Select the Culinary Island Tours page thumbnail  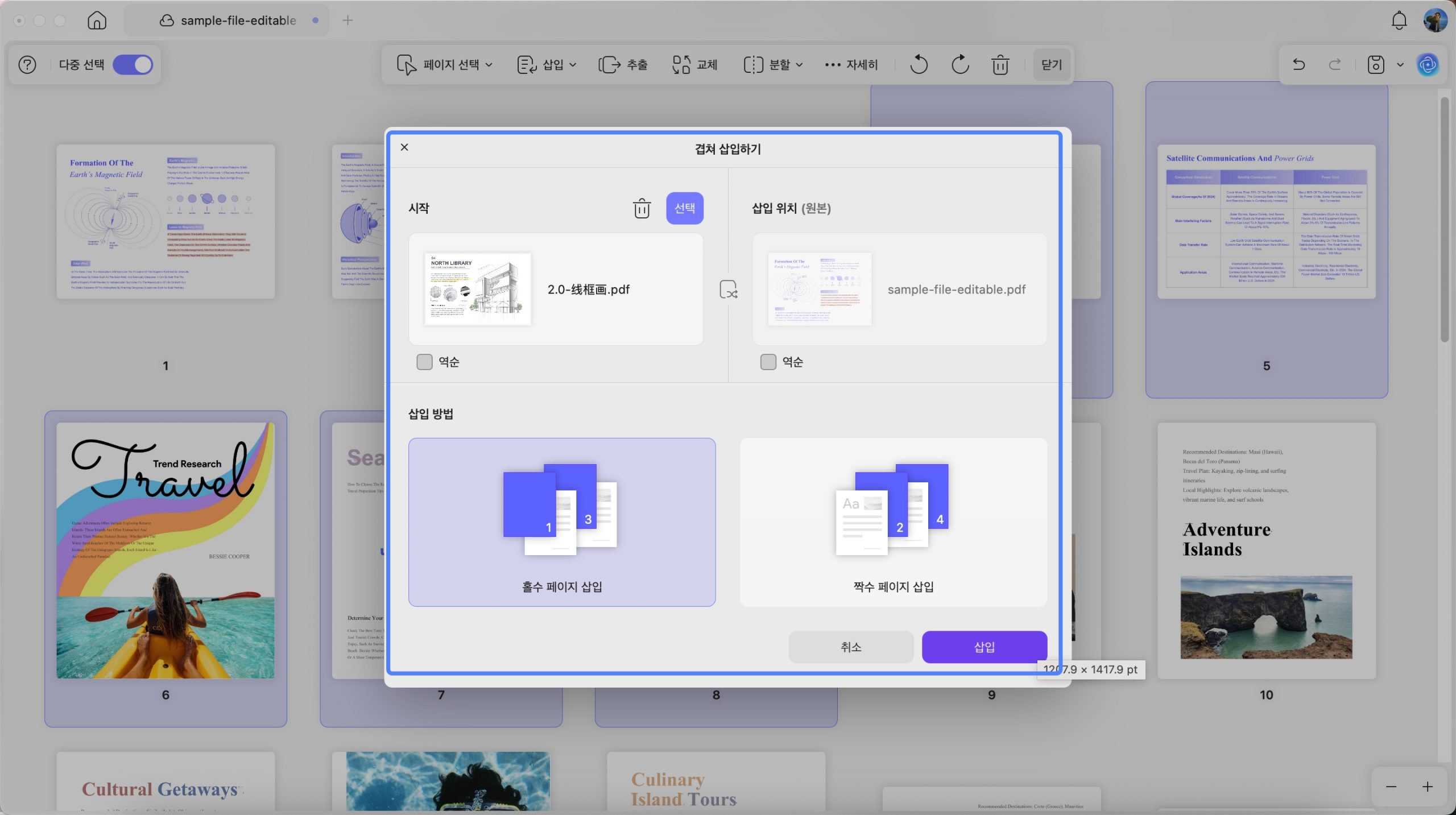pos(716,781)
